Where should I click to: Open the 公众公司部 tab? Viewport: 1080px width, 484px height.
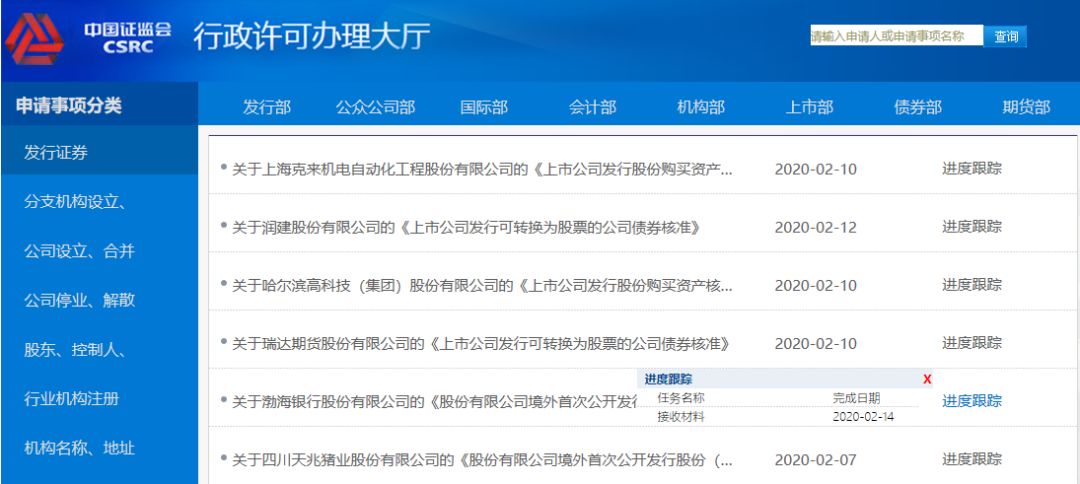pos(375,107)
